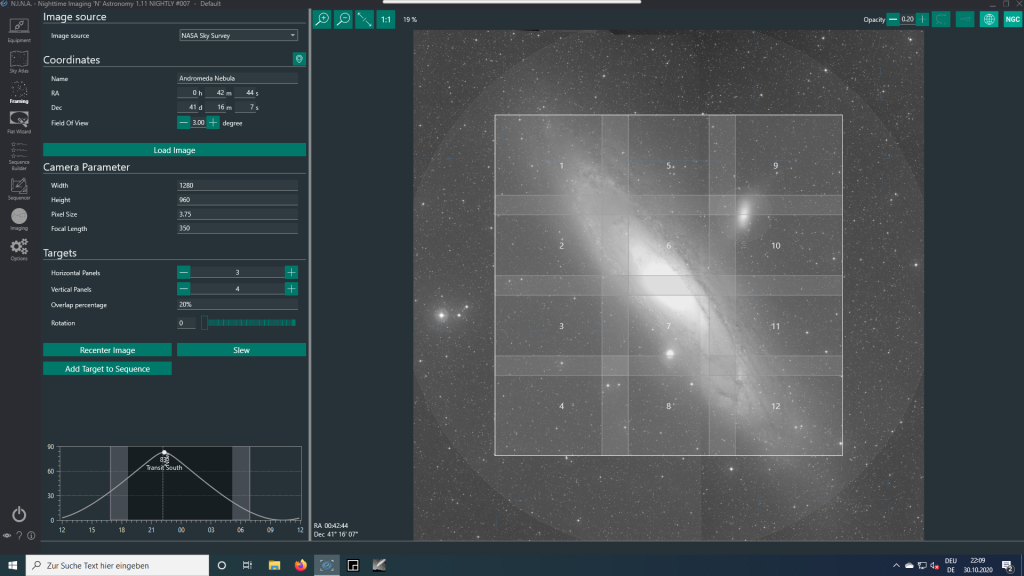
Task: Open the Flat Wizard section
Action: tap(19, 122)
